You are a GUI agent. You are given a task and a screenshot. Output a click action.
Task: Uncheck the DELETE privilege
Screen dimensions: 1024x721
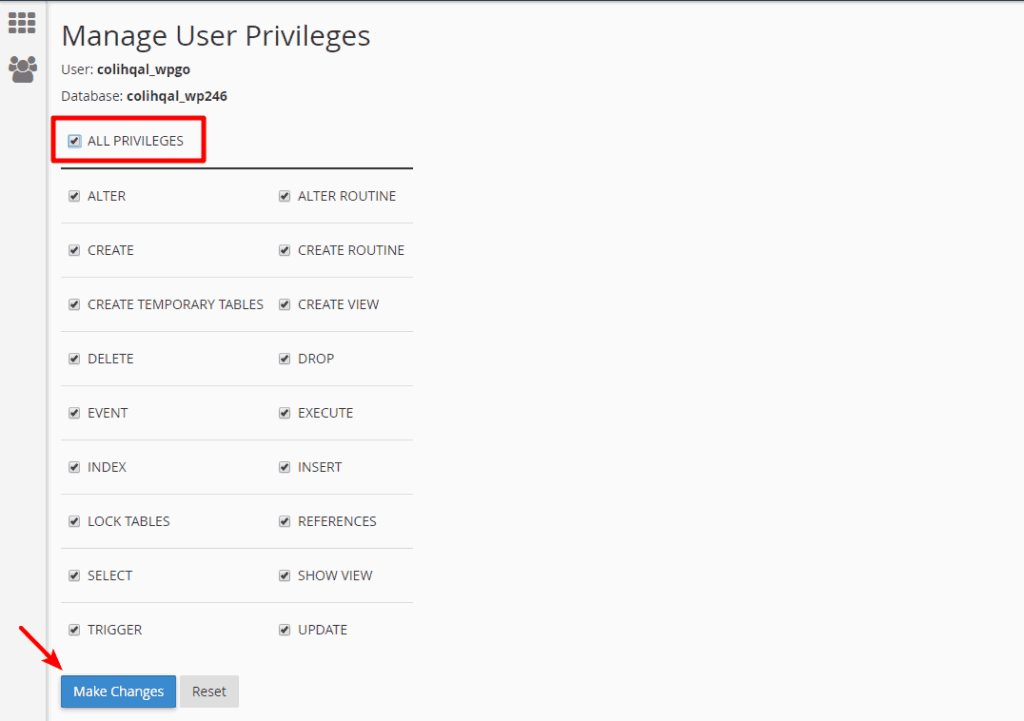click(74, 359)
